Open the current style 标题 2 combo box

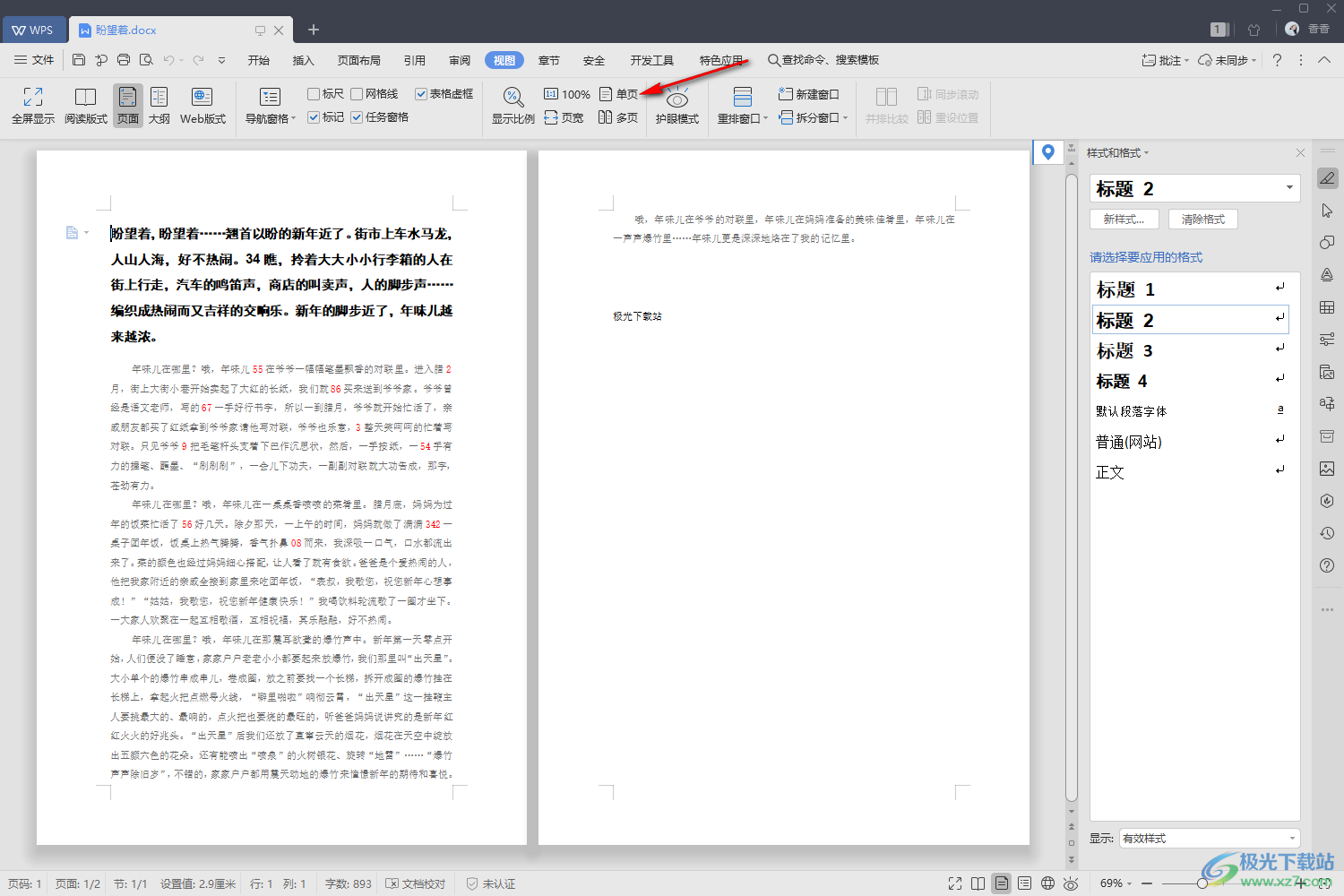pos(1194,188)
